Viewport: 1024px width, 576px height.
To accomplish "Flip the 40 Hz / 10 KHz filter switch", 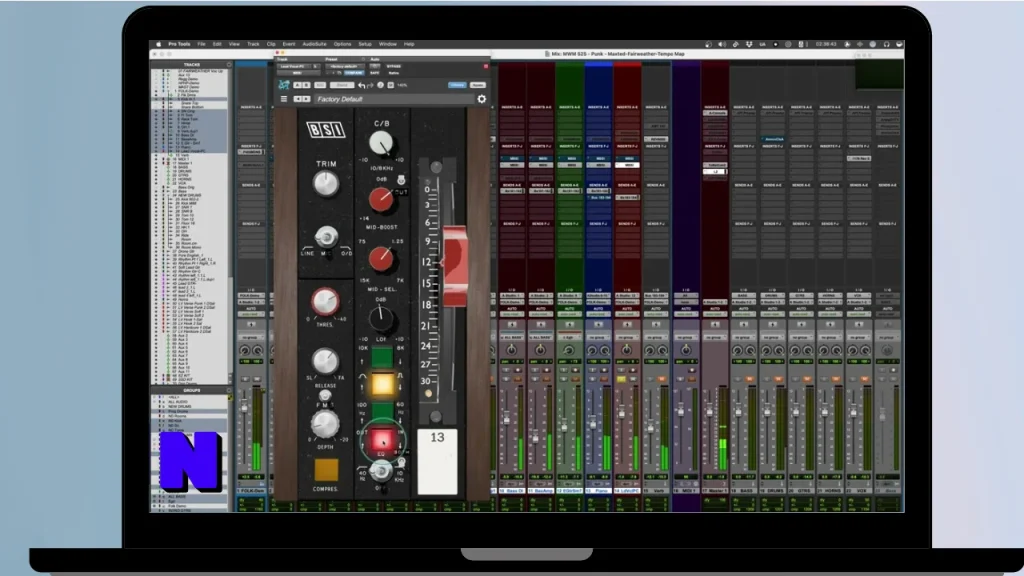I will [x=380, y=471].
